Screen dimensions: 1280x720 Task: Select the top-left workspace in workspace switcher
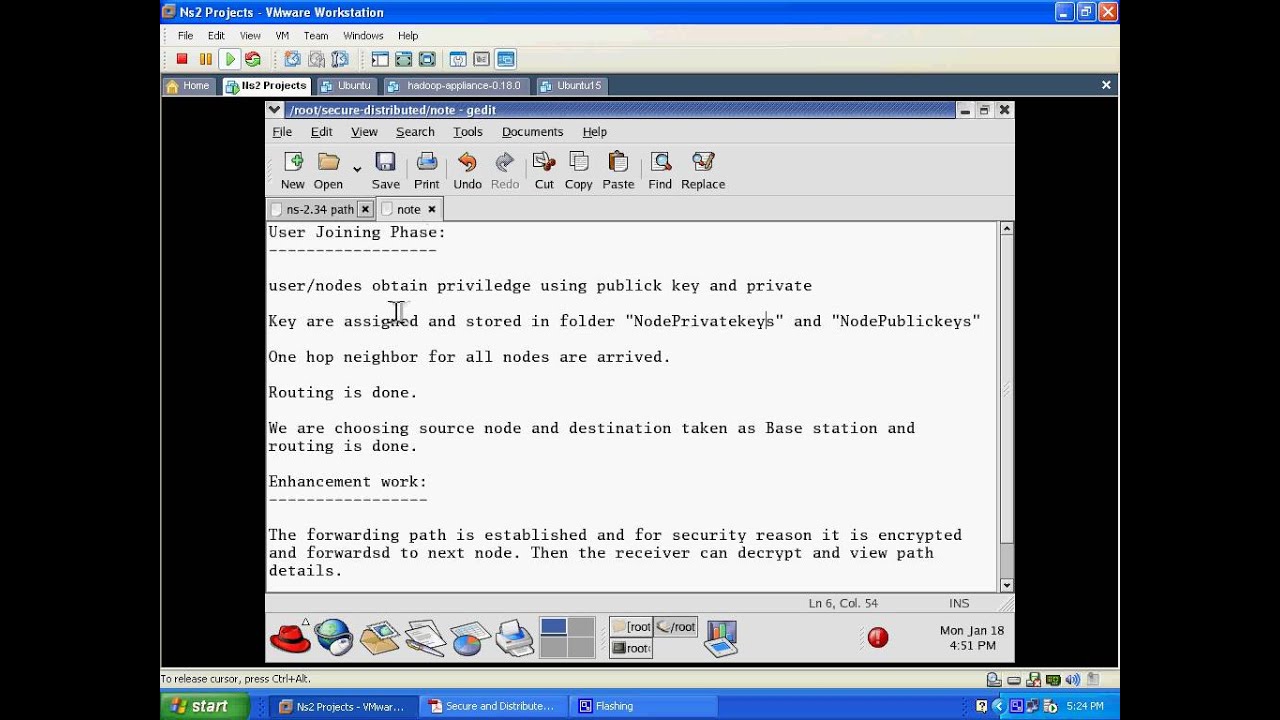coord(553,627)
